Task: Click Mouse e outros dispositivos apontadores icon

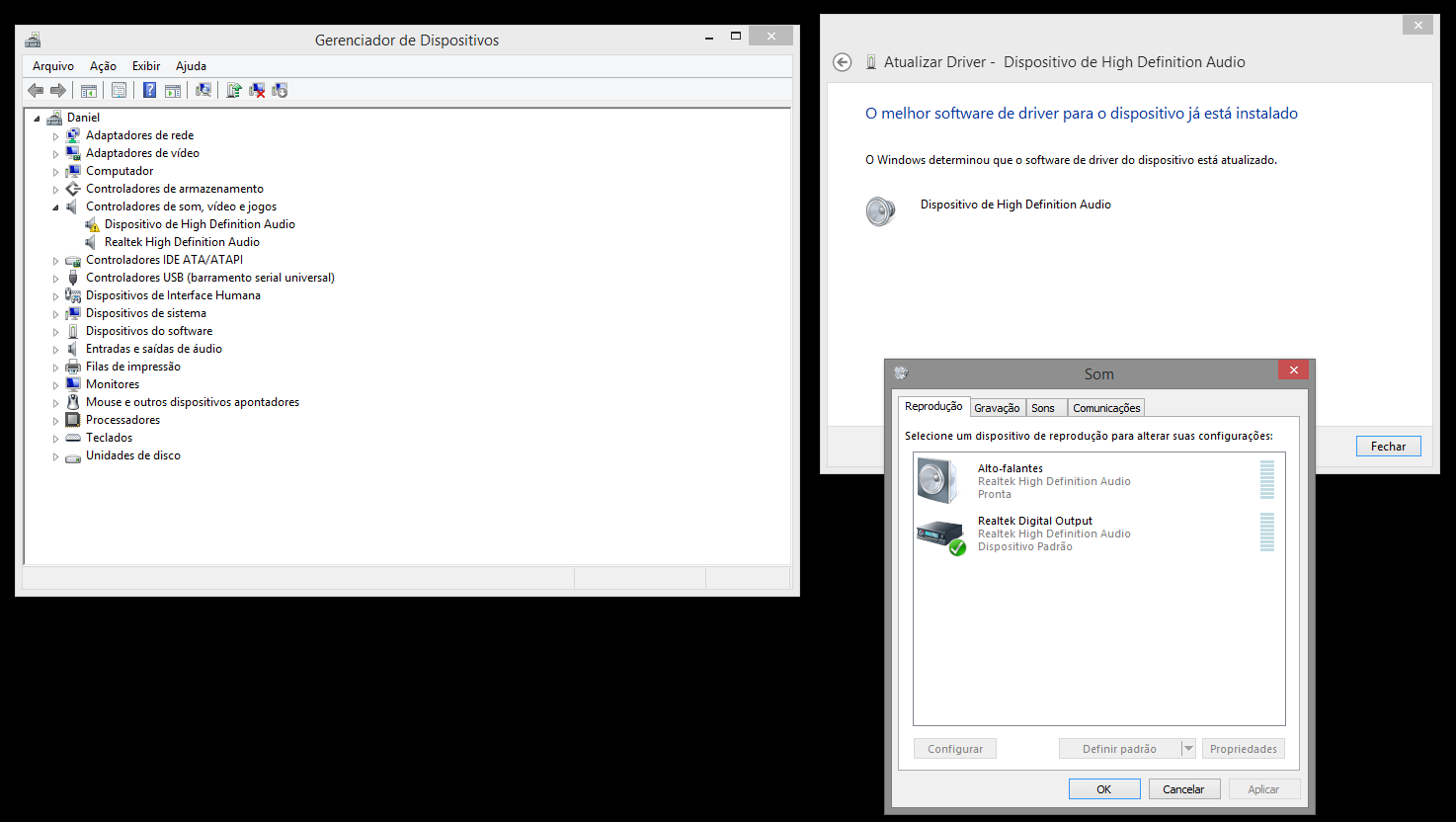Action: (x=73, y=402)
